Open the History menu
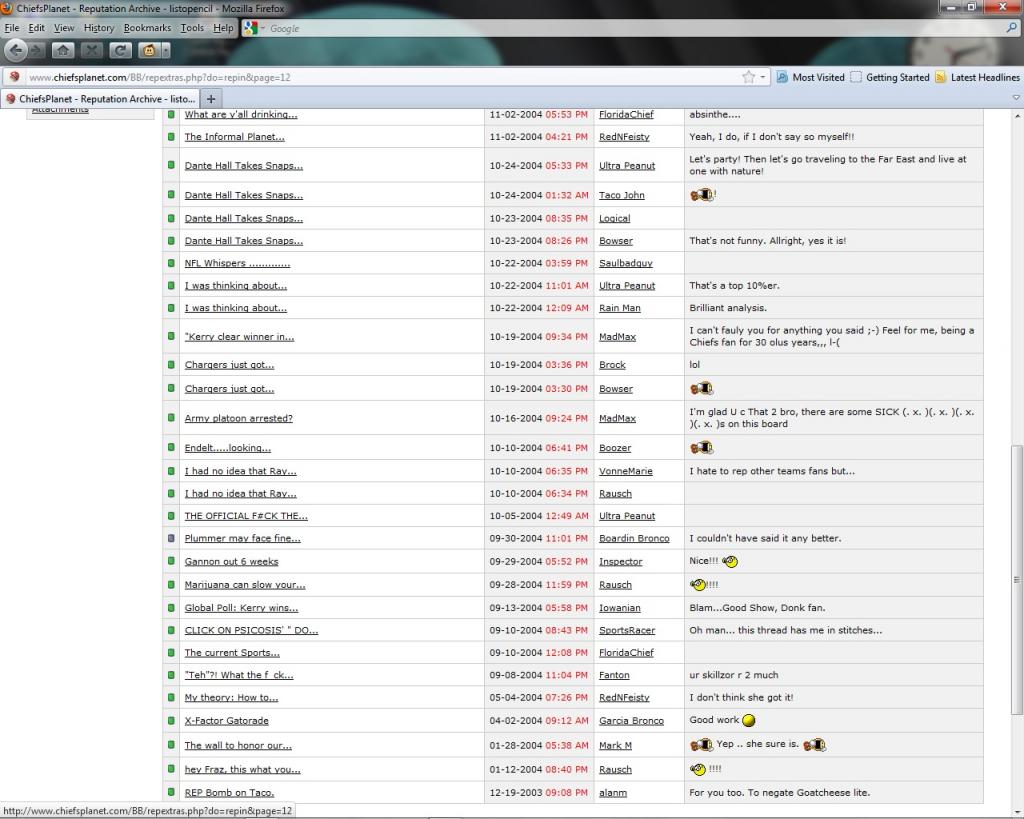The image size is (1024, 819). [x=99, y=27]
